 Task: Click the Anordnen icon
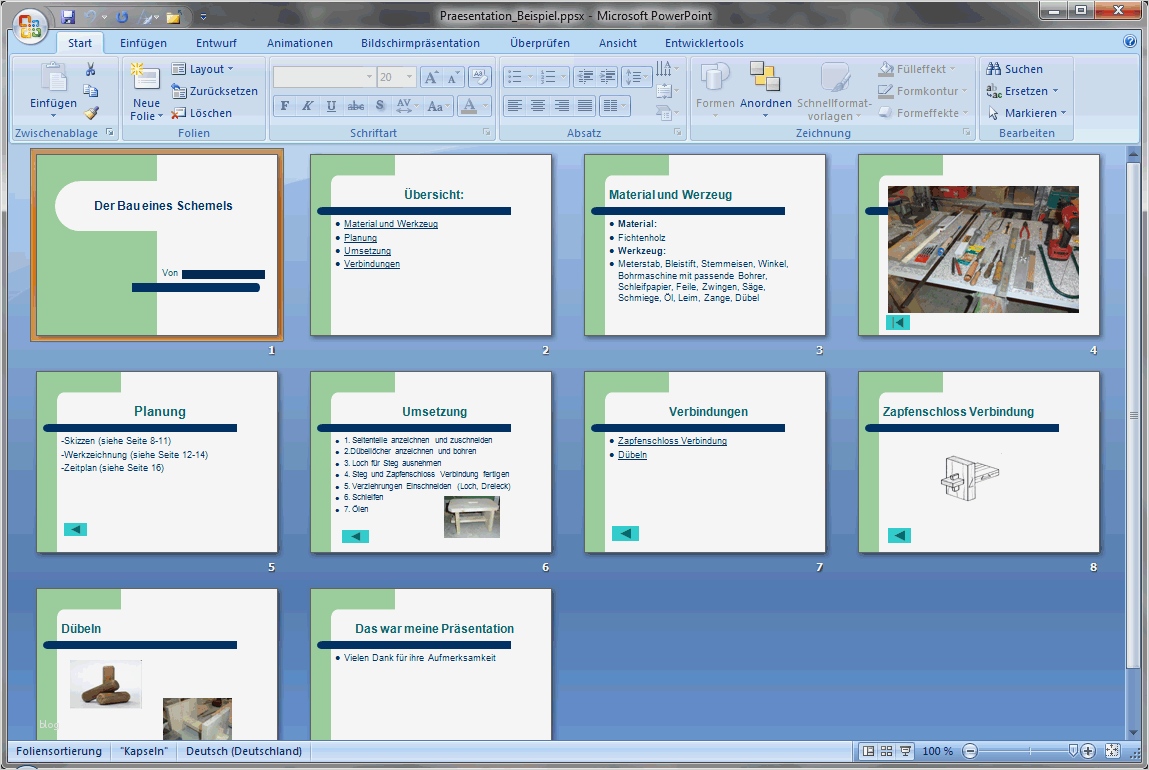pos(765,80)
